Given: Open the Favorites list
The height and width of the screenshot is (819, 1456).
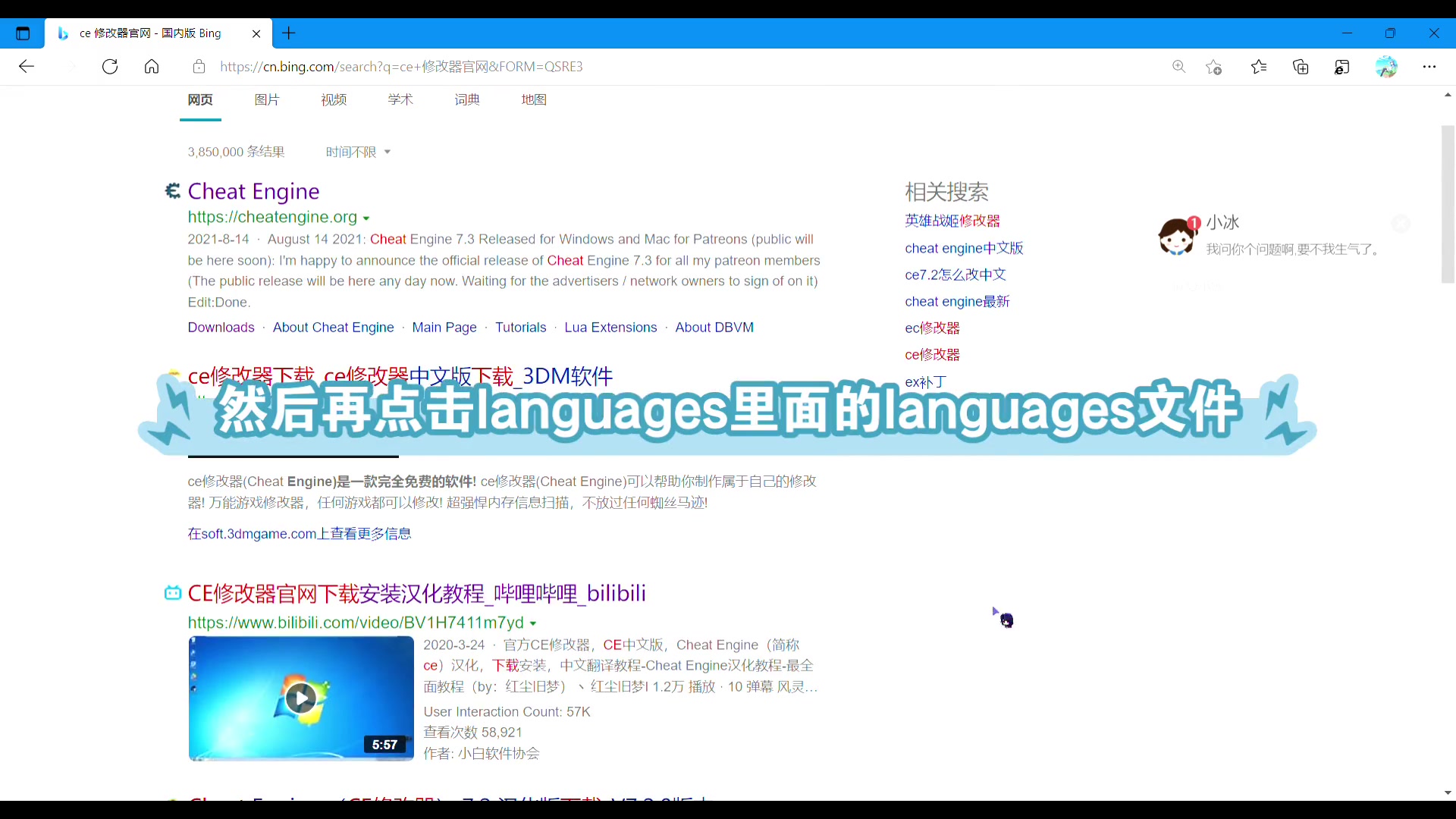Looking at the screenshot, I should (1259, 67).
